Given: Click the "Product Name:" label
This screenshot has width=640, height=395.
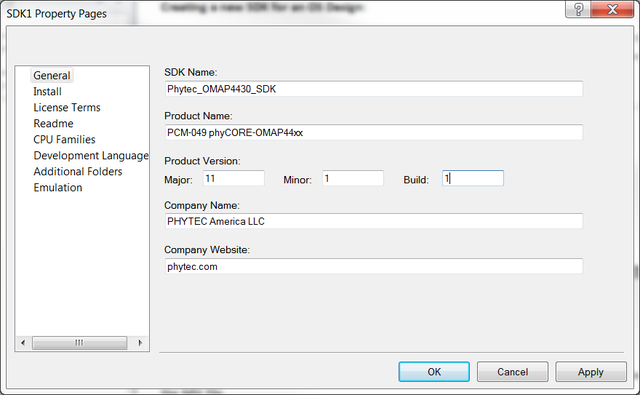Looking at the screenshot, I should click(198, 116).
